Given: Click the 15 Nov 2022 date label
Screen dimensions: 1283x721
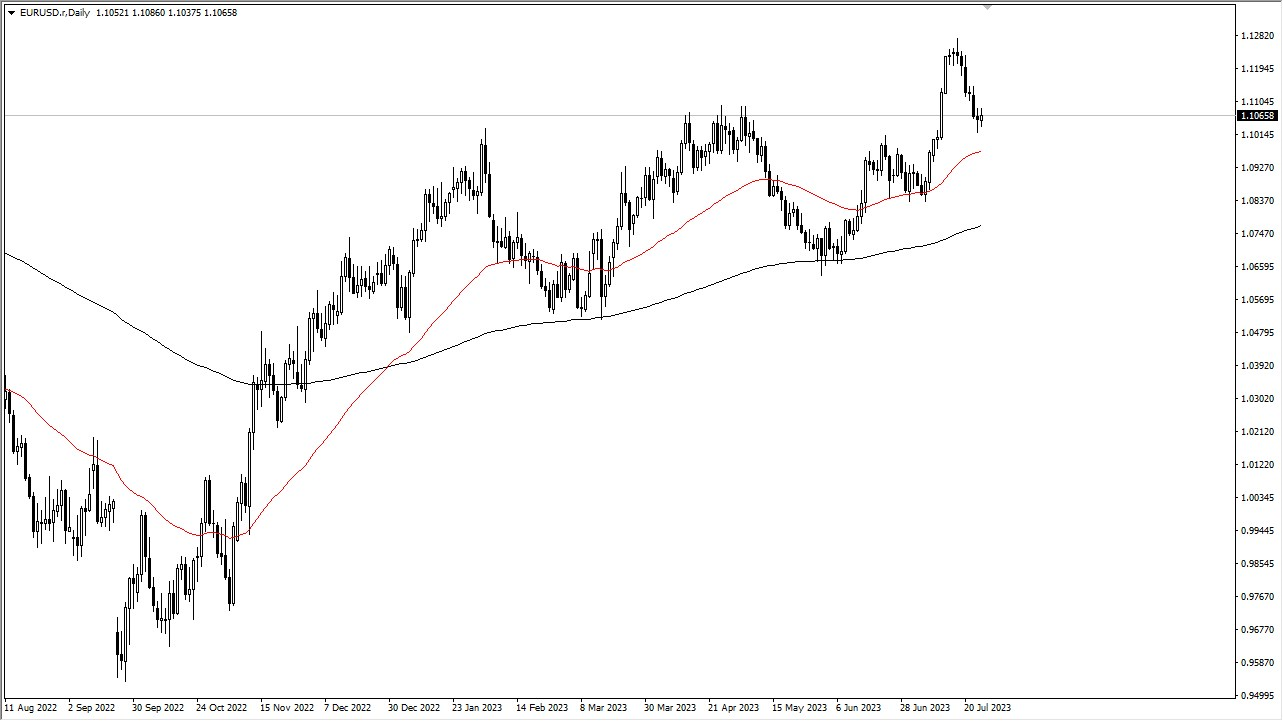Looking at the screenshot, I should 285,708.
